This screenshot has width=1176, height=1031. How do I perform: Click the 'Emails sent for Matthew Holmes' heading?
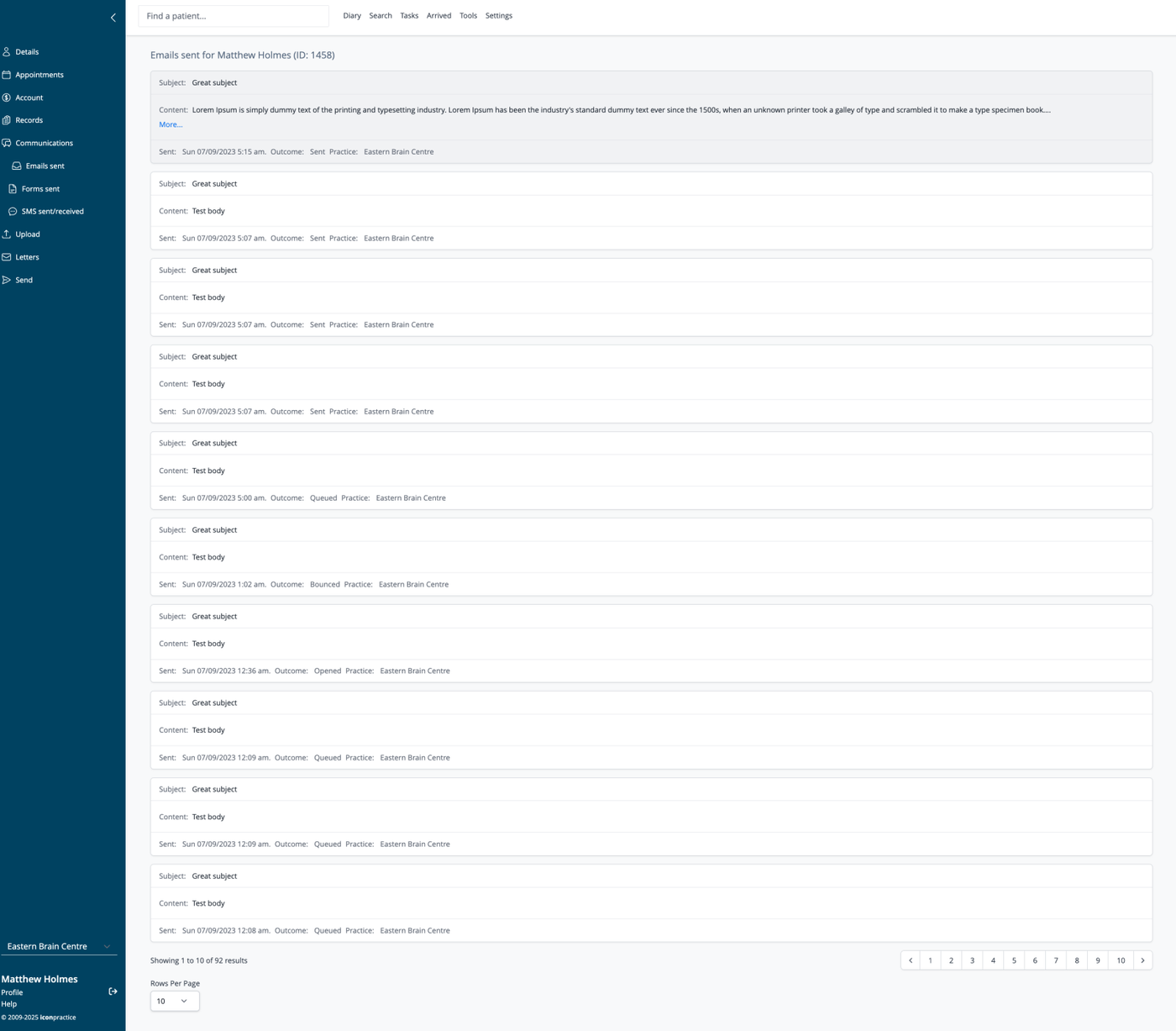[x=243, y=55]
